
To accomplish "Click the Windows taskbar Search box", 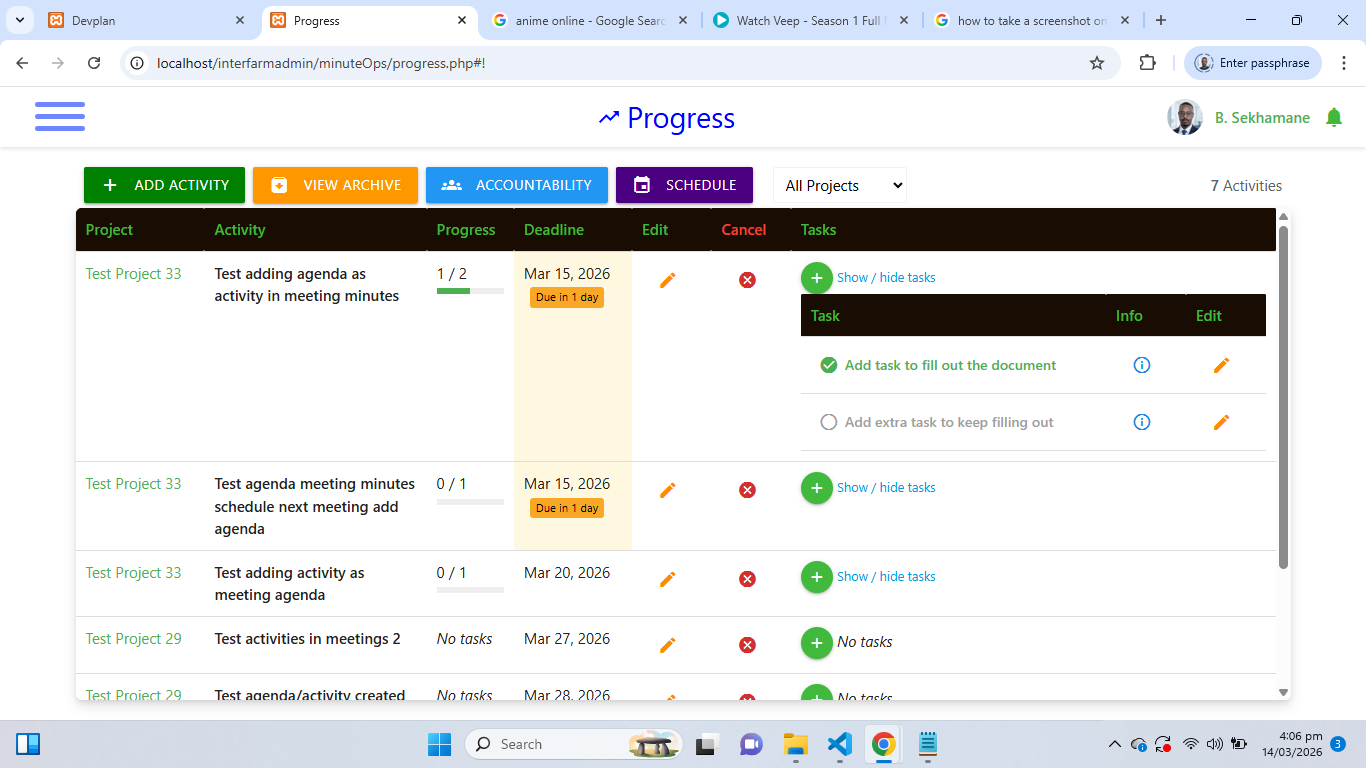I will [574, 744].
